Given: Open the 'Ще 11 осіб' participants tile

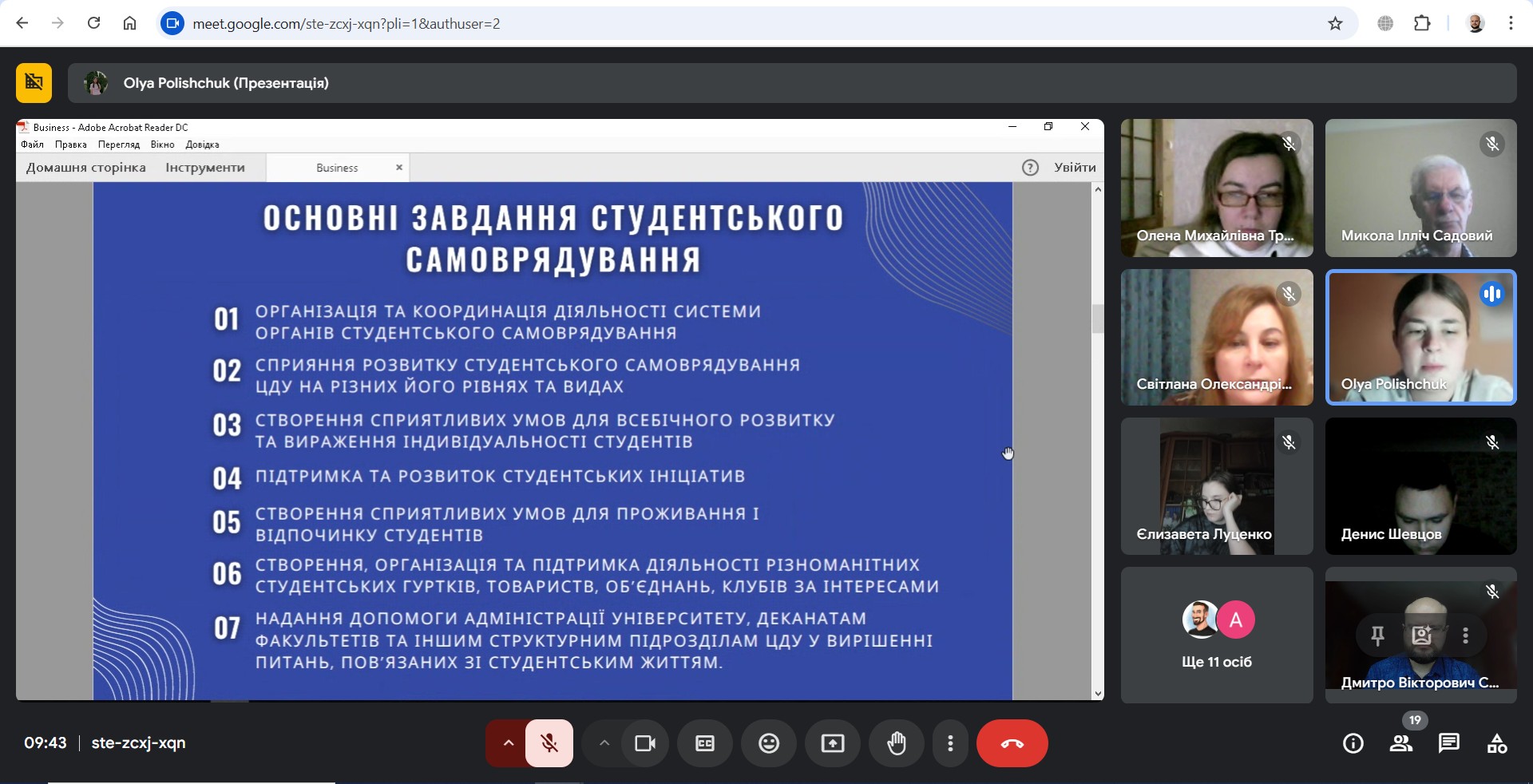Looking at the screenshot, I should coord(1216,636).
